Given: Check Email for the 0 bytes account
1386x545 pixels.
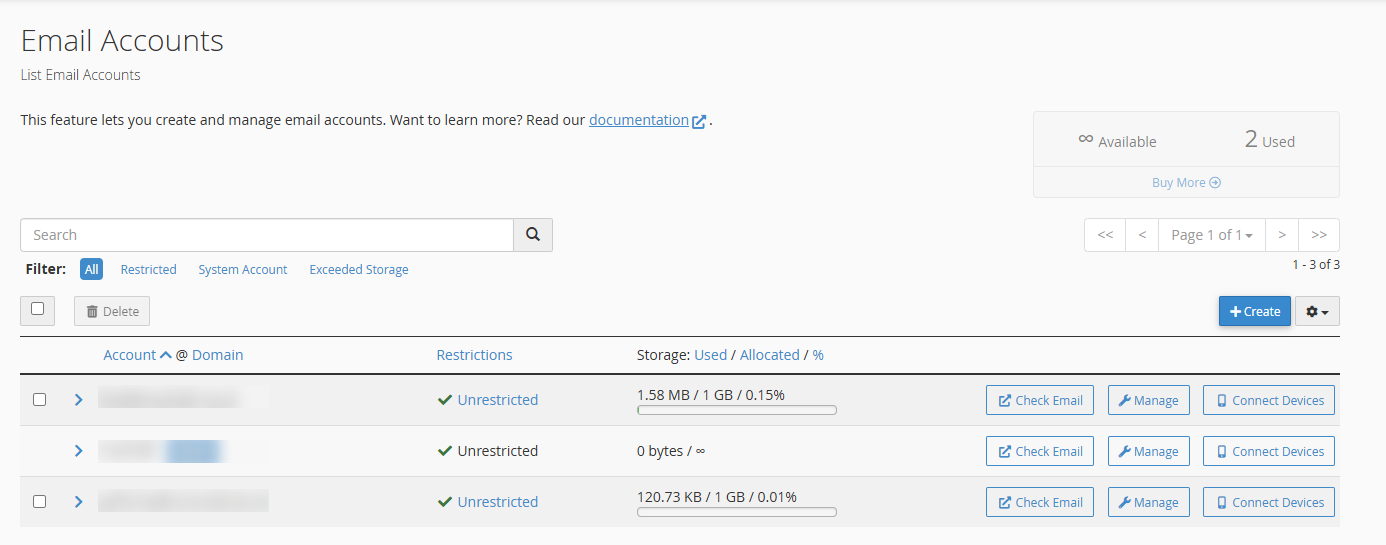Looking at the screenshot, I should tap(1040, 451).
